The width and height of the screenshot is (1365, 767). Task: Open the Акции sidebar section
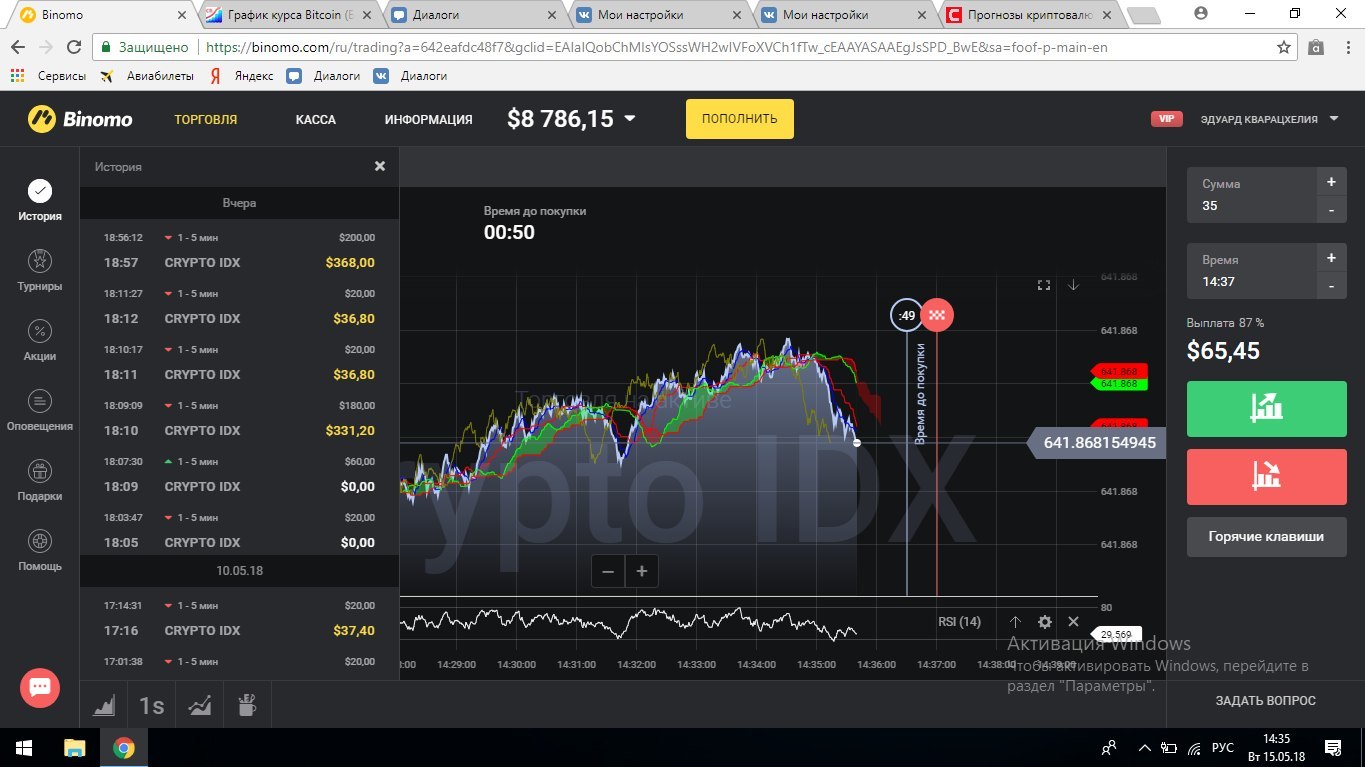(40, 340)
